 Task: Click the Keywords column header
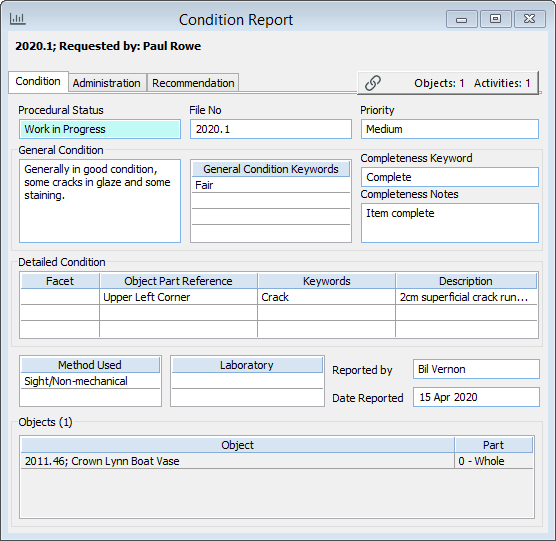tap(327, 281)
